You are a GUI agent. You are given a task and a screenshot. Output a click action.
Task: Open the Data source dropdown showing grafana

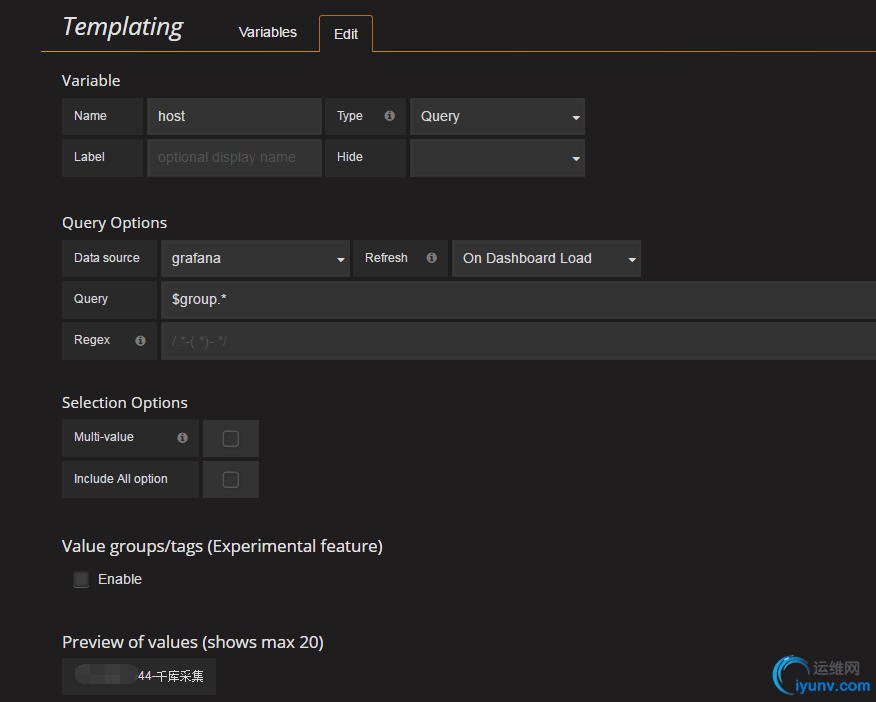(x=255, y=258)
